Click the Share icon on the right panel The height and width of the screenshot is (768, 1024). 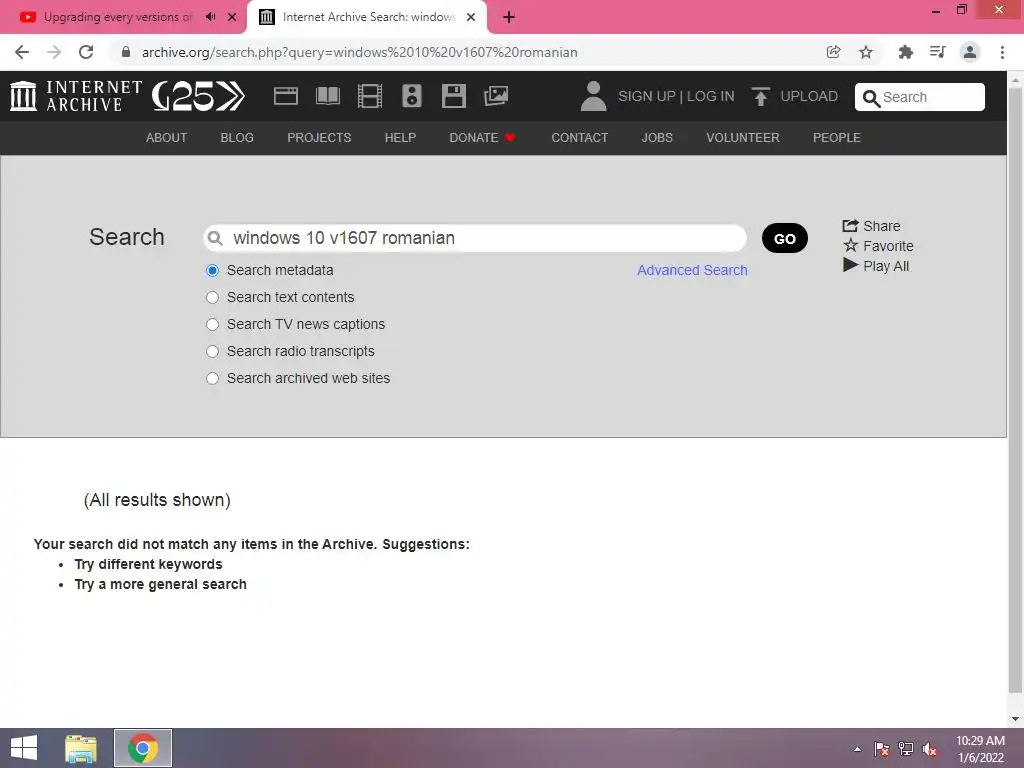click(850, 226)
